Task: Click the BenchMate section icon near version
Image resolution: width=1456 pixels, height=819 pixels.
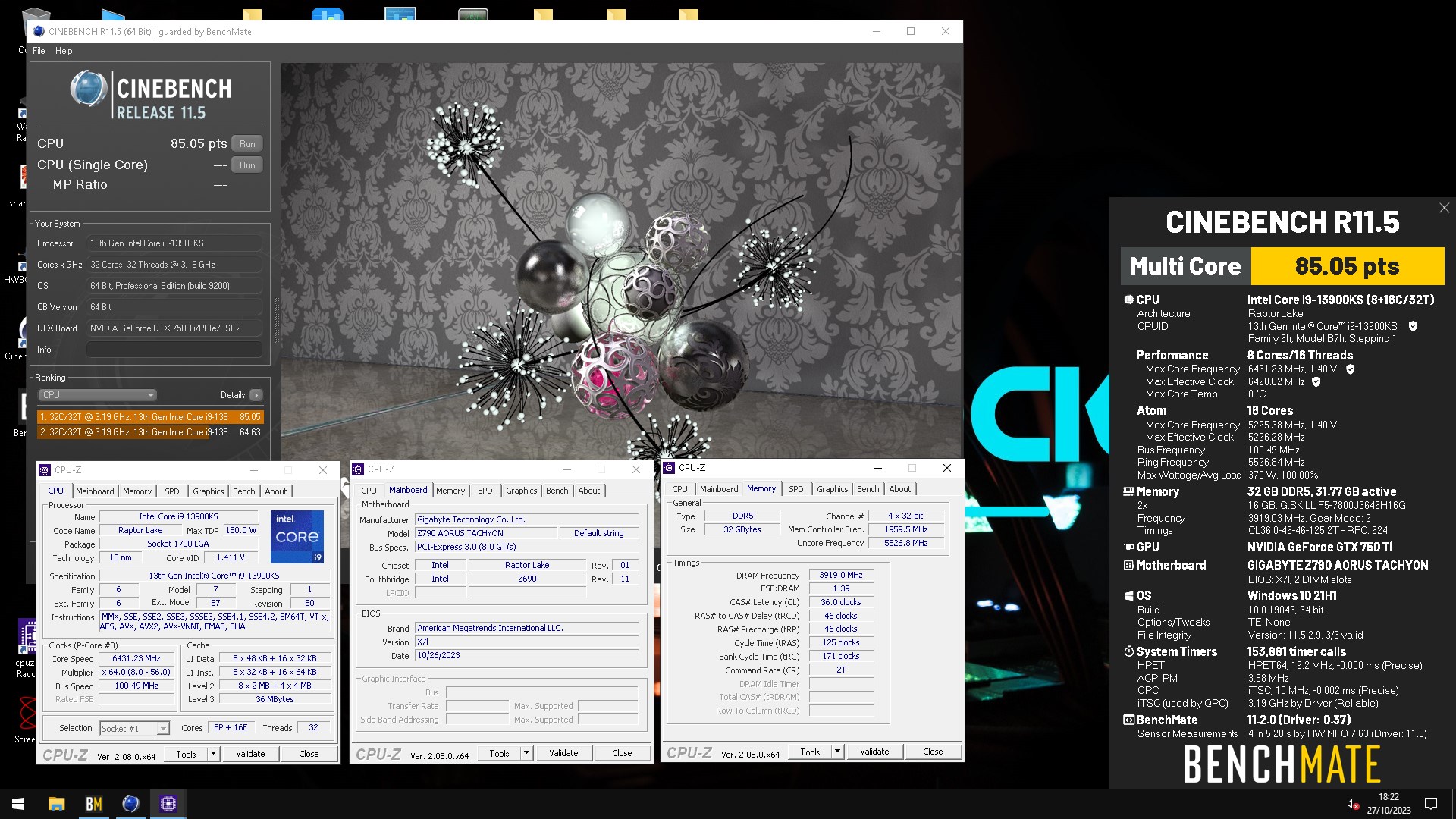Action: pos(1128,720)
